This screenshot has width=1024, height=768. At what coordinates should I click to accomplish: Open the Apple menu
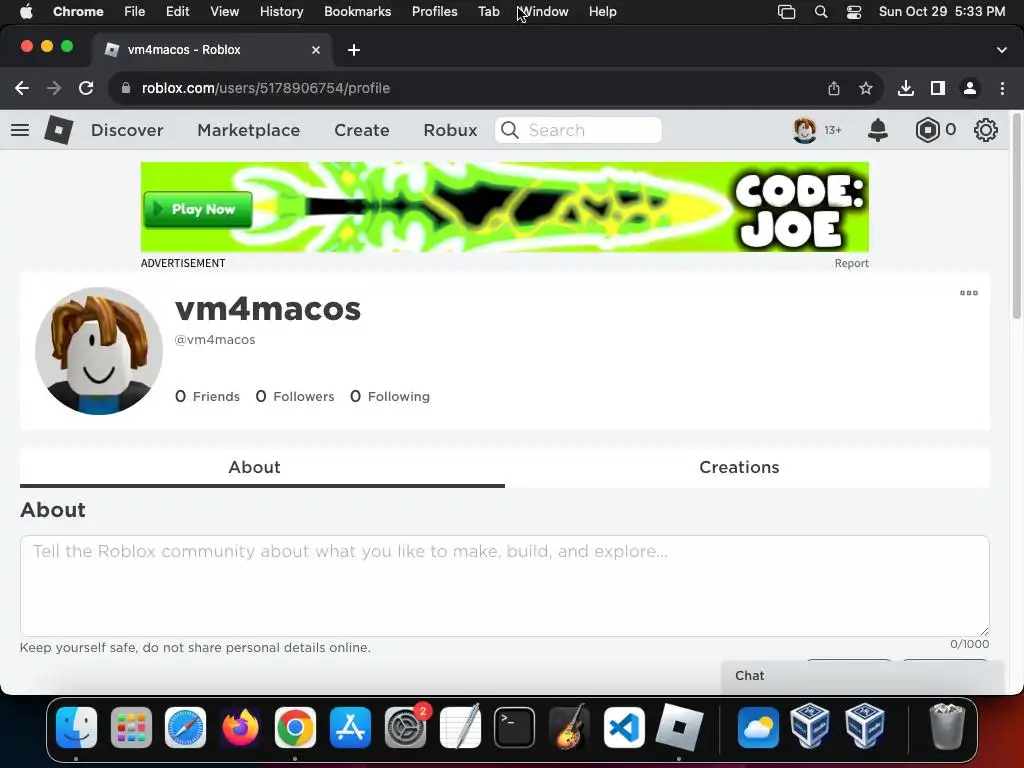coord(26,12)
